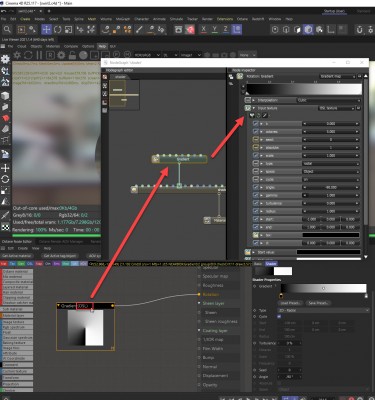Image resolution: width=375 pixels, height=400 pixels.
Task: Open the Interpolation dropdown set to Cubic
Action: tap(329, 100)
